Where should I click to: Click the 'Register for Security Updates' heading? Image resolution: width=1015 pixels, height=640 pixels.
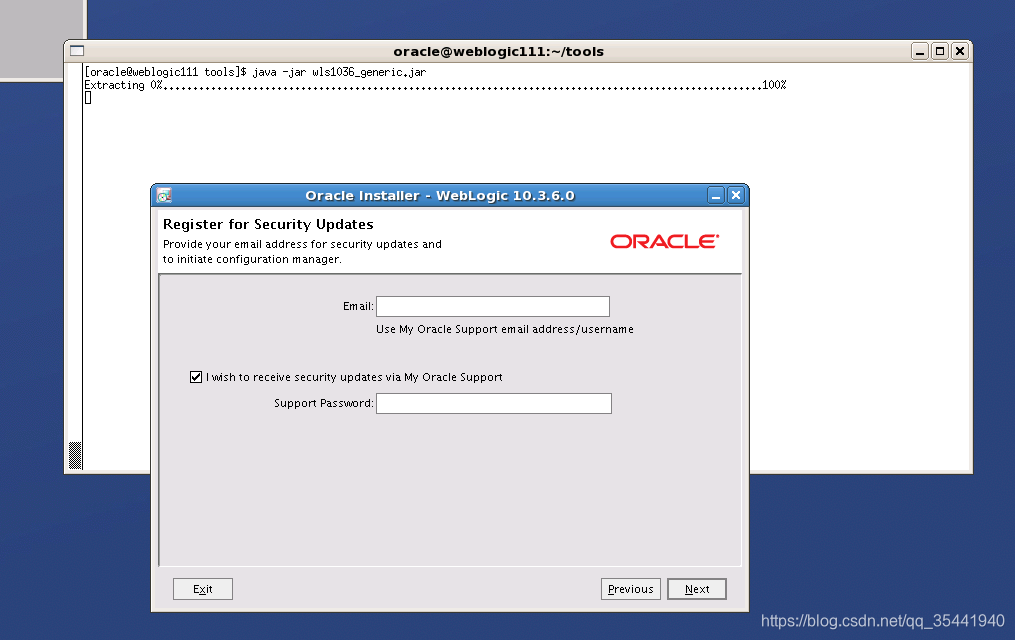tap(268, 225)
